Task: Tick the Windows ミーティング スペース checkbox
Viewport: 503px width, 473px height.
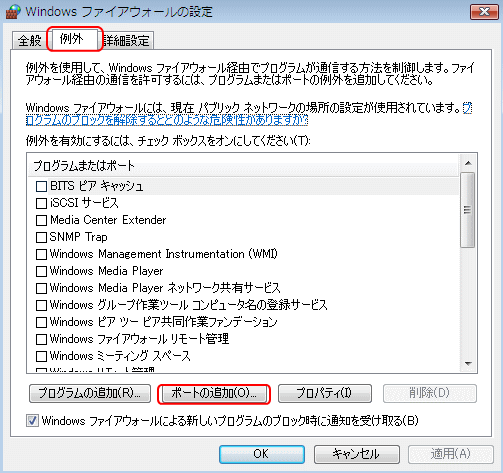Action: 41,356
